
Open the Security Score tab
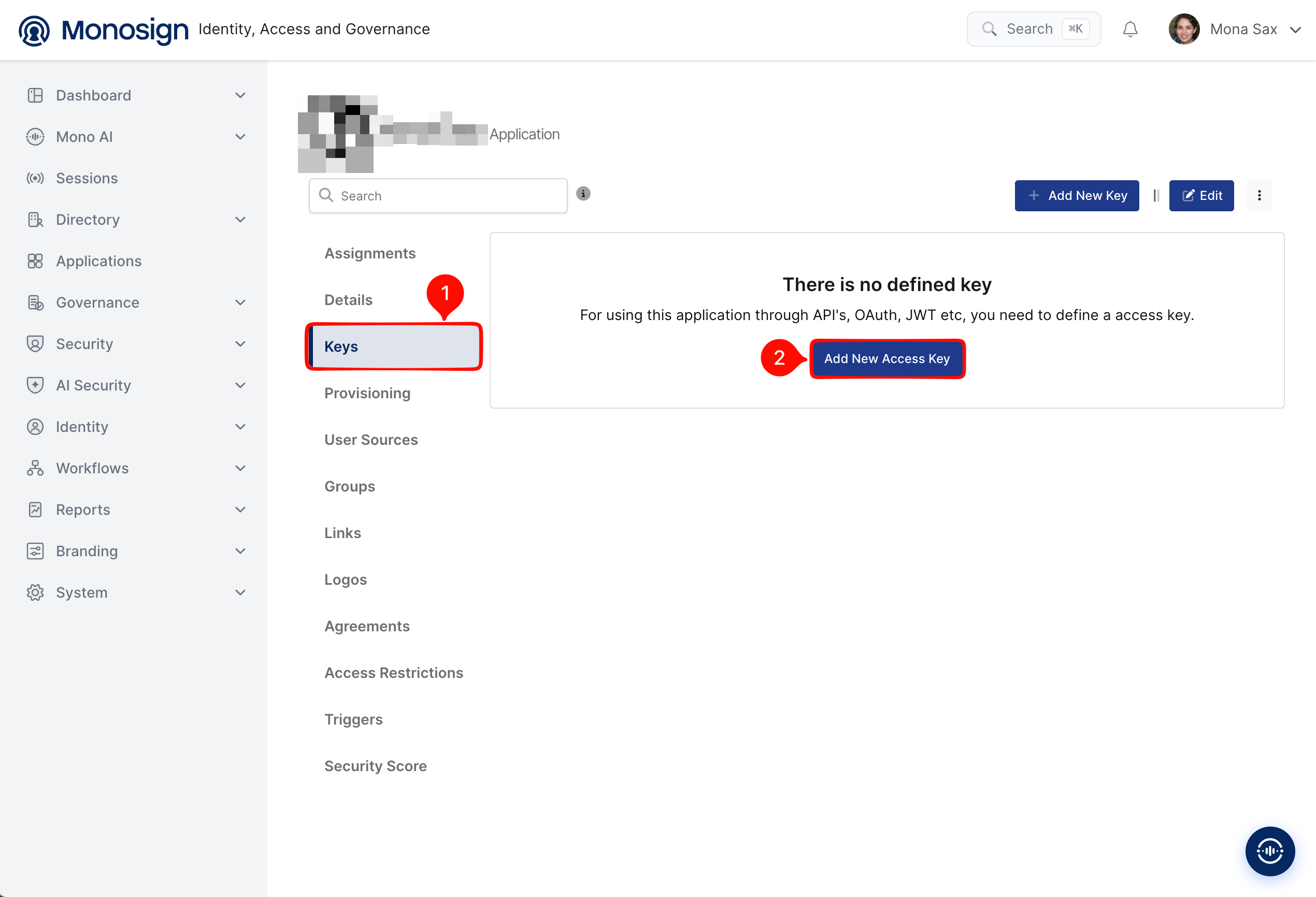tap(376, 765)
